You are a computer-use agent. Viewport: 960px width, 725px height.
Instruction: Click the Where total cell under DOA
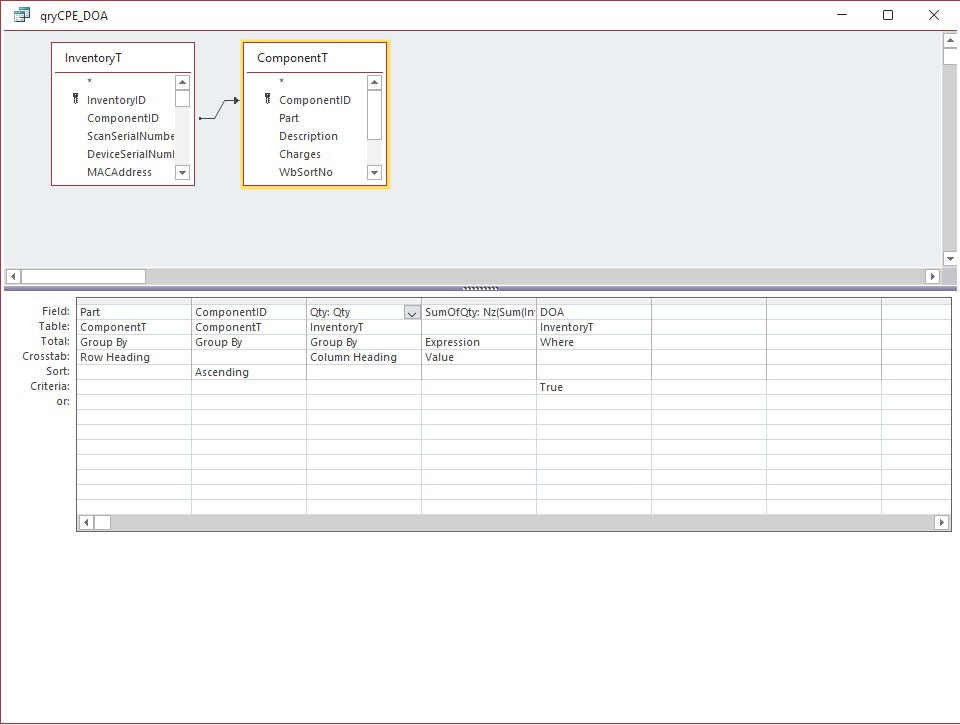(594, 342)
